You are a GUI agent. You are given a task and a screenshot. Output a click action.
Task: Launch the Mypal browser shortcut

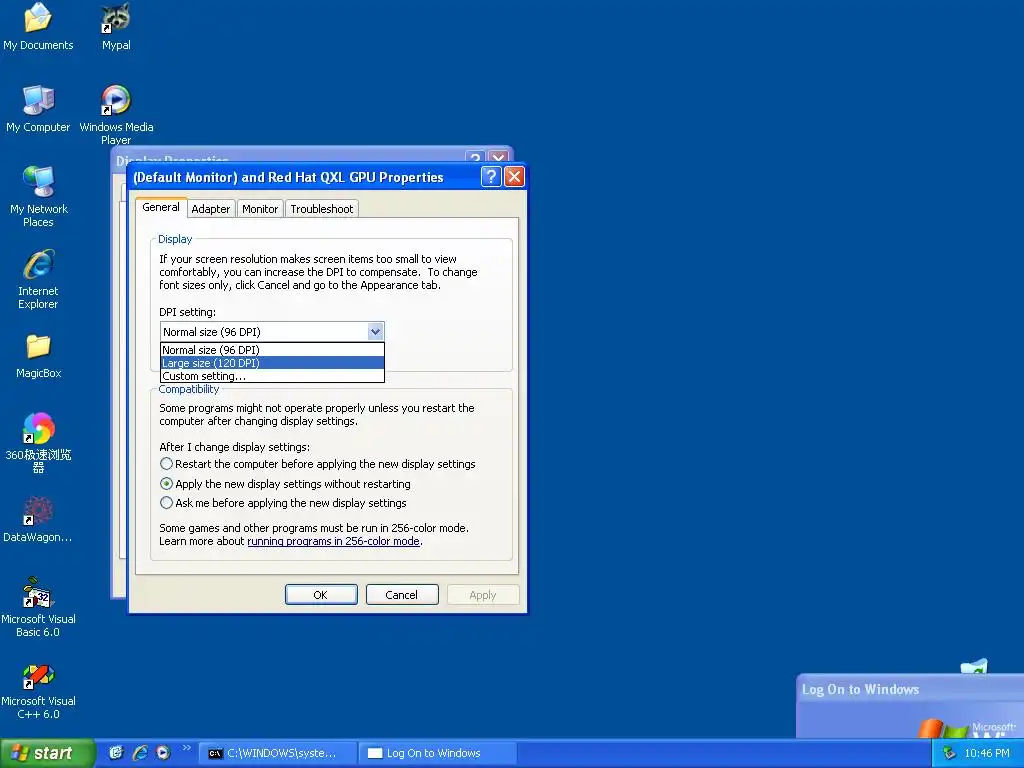click(116, 26)
